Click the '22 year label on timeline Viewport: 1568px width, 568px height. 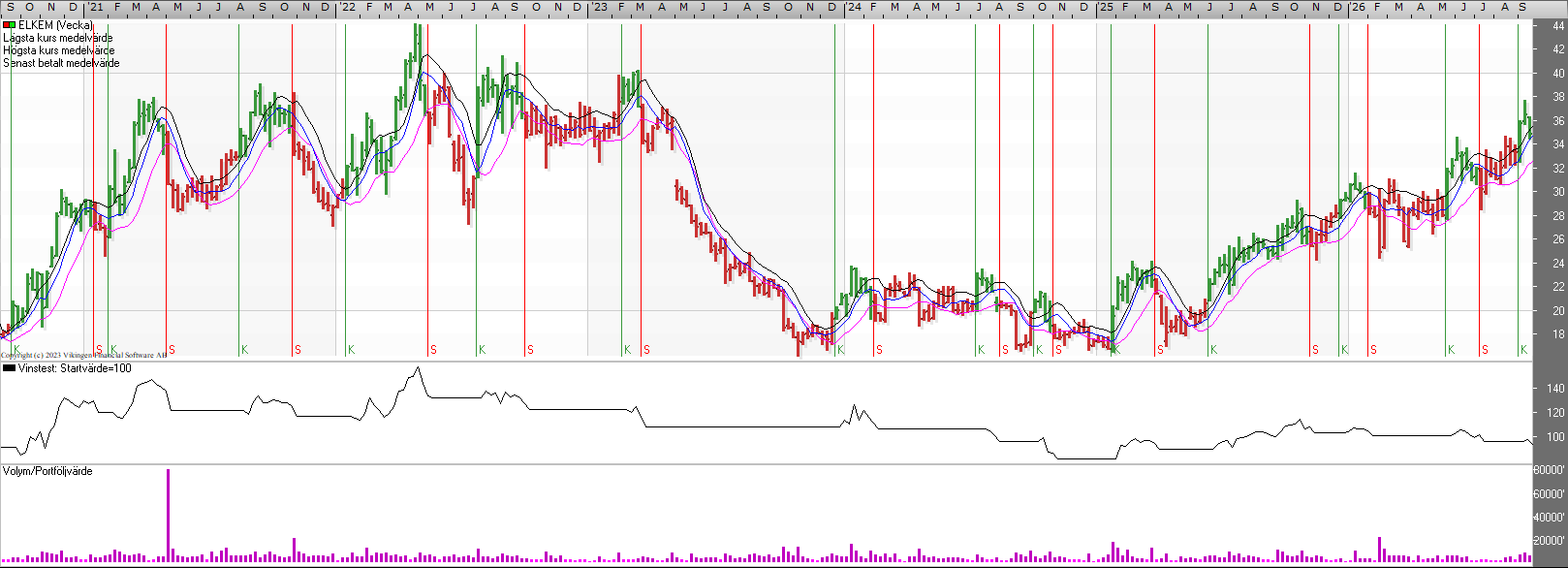tap(347, 7)
